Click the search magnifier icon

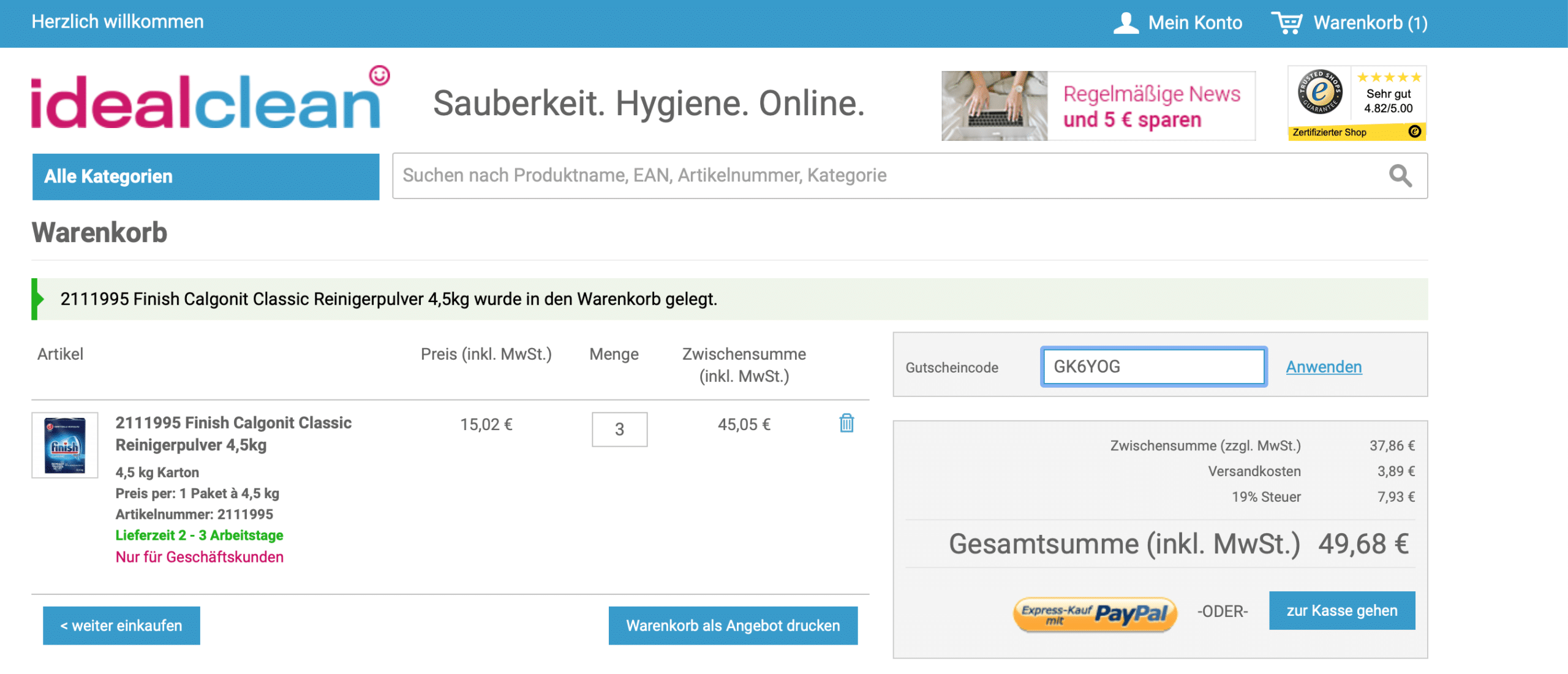pos(1400,176)
